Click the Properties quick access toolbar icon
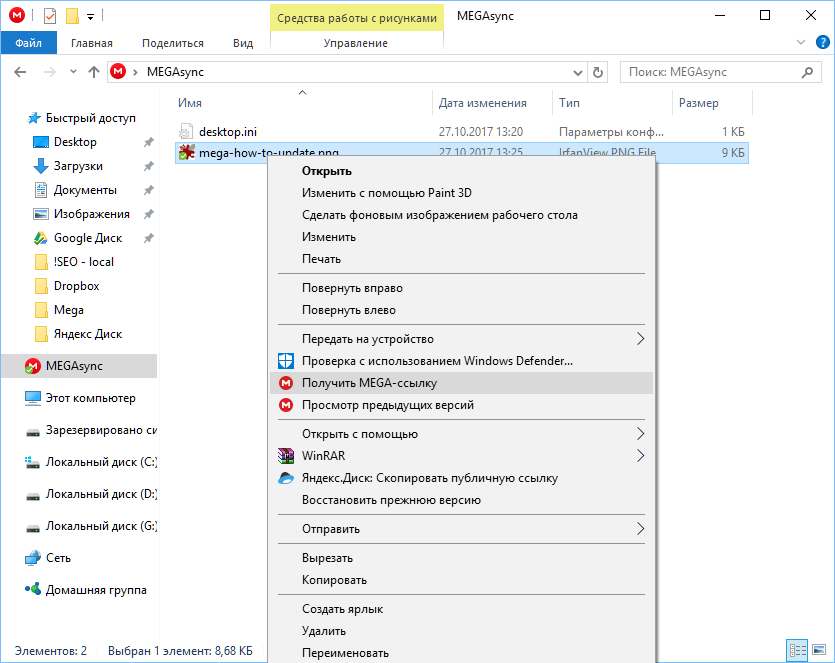The image size is (835, 663). point(50,17)
